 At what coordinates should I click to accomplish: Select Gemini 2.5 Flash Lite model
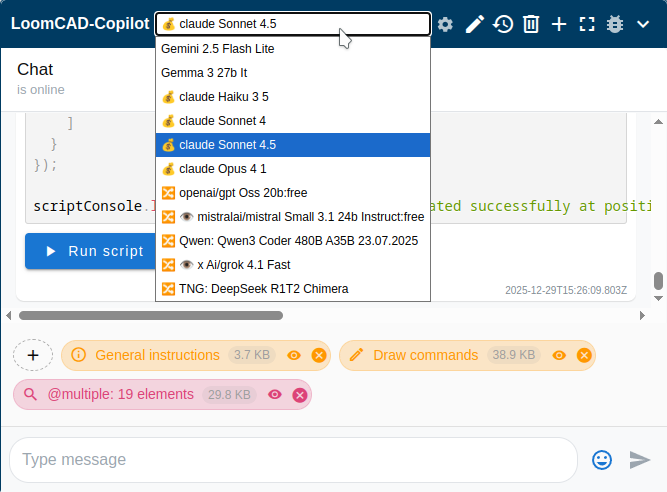(x=293, y=49)
